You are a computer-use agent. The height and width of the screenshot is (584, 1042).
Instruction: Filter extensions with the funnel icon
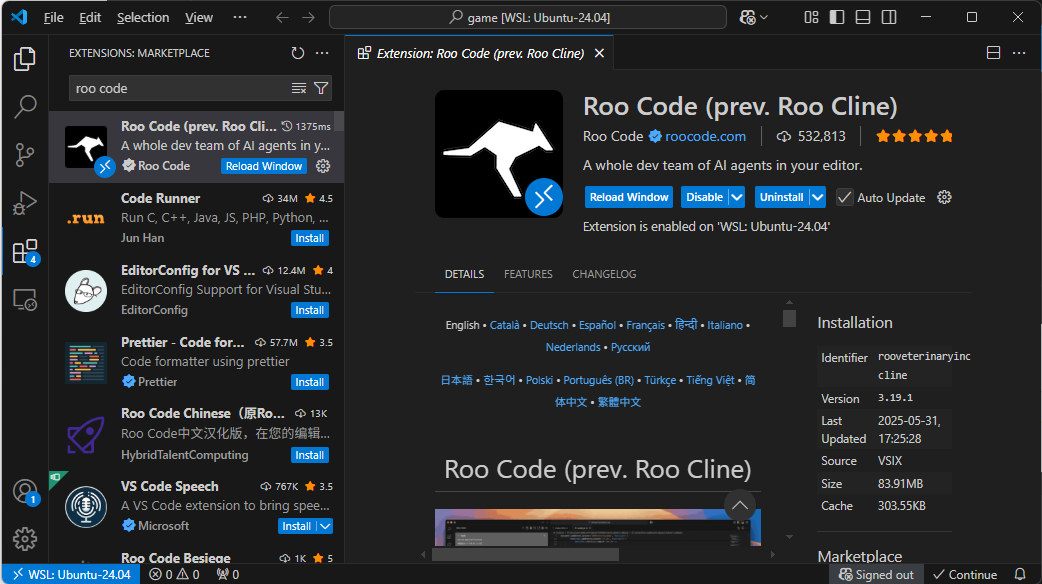pos(321,88)
